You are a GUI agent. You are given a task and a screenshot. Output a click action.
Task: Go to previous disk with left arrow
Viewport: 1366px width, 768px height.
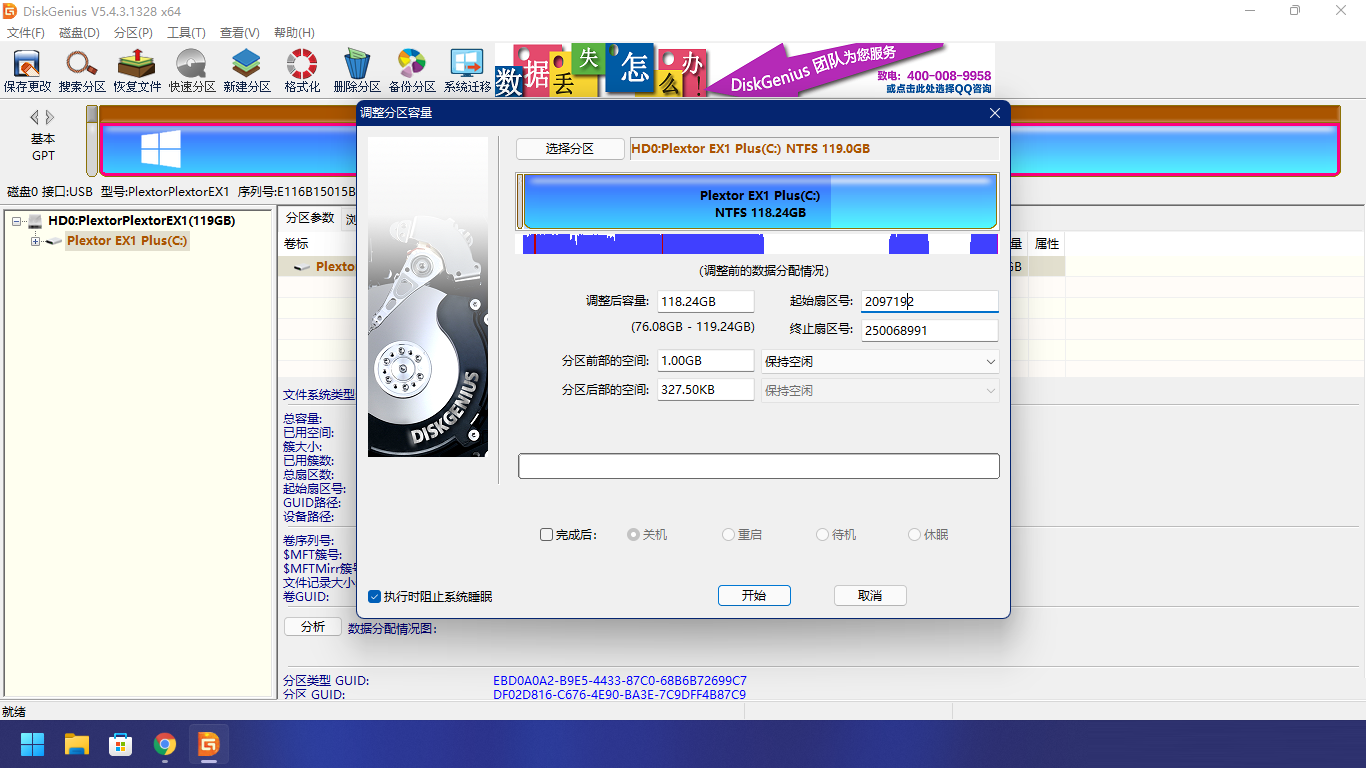coord(34,117)
